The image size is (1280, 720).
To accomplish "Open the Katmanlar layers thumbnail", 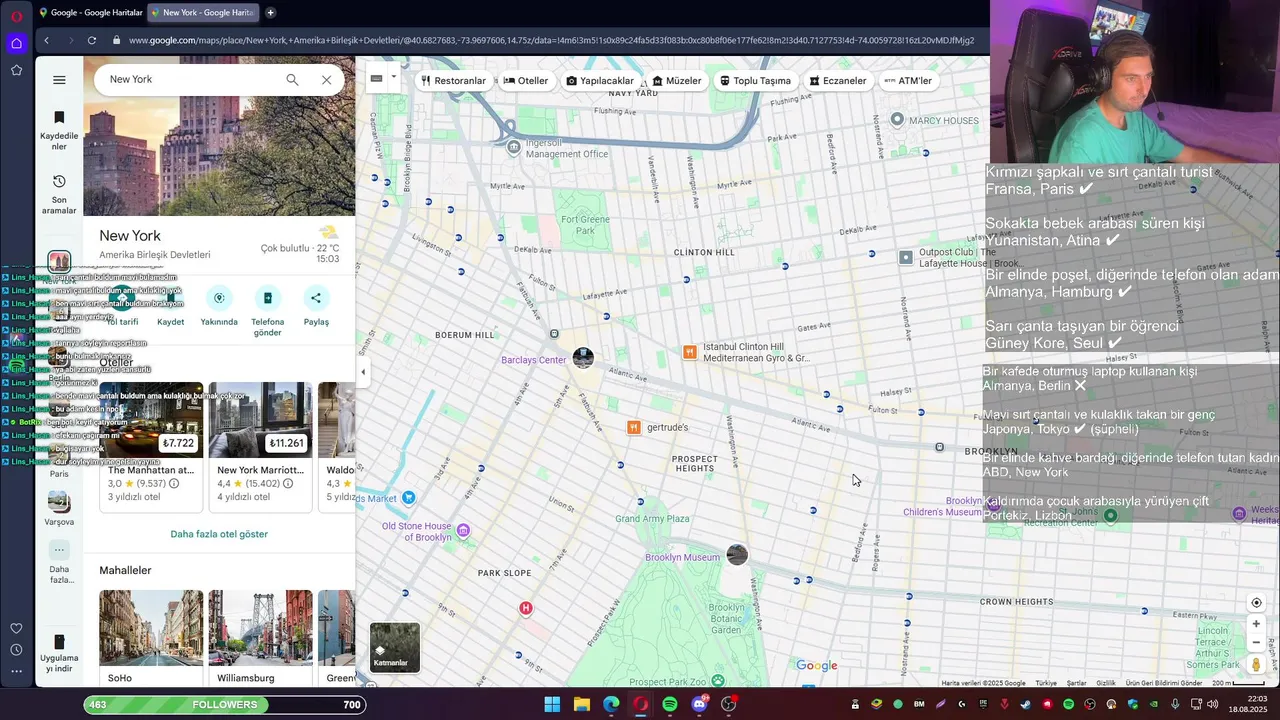I will 395,647.
